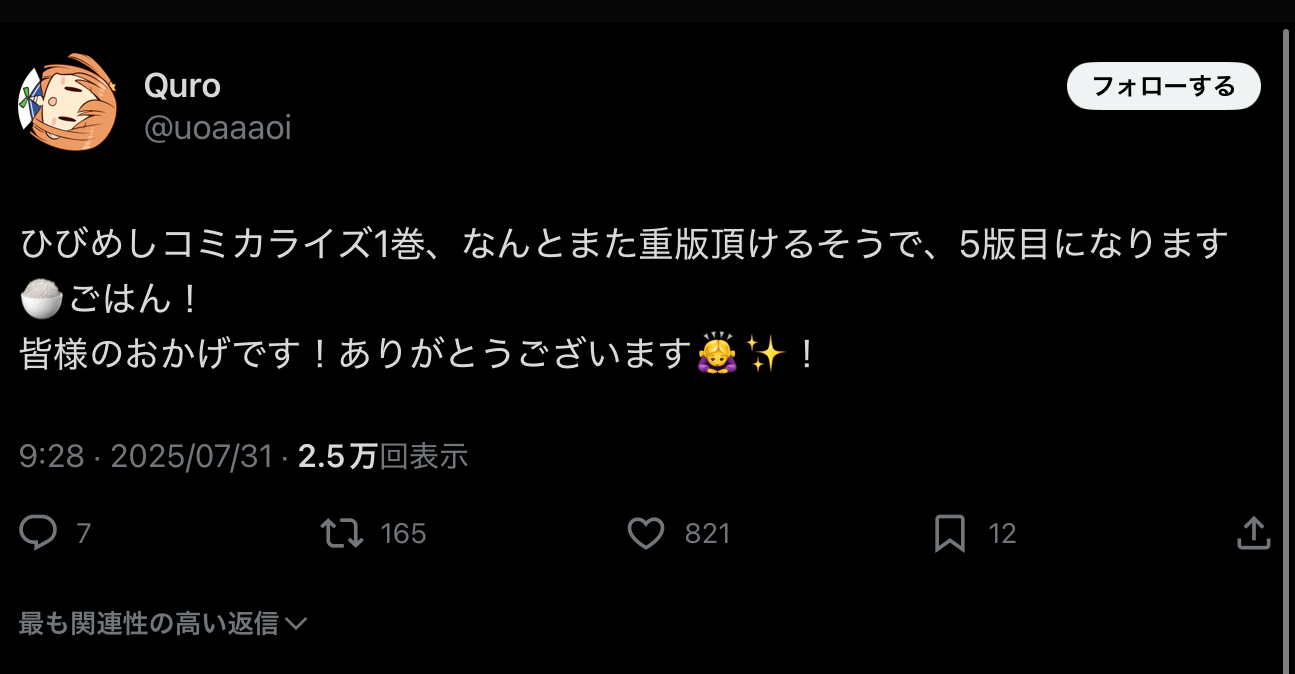Click the rice bowl emoji in post
1295x674 pixels.
click(42, 299)
